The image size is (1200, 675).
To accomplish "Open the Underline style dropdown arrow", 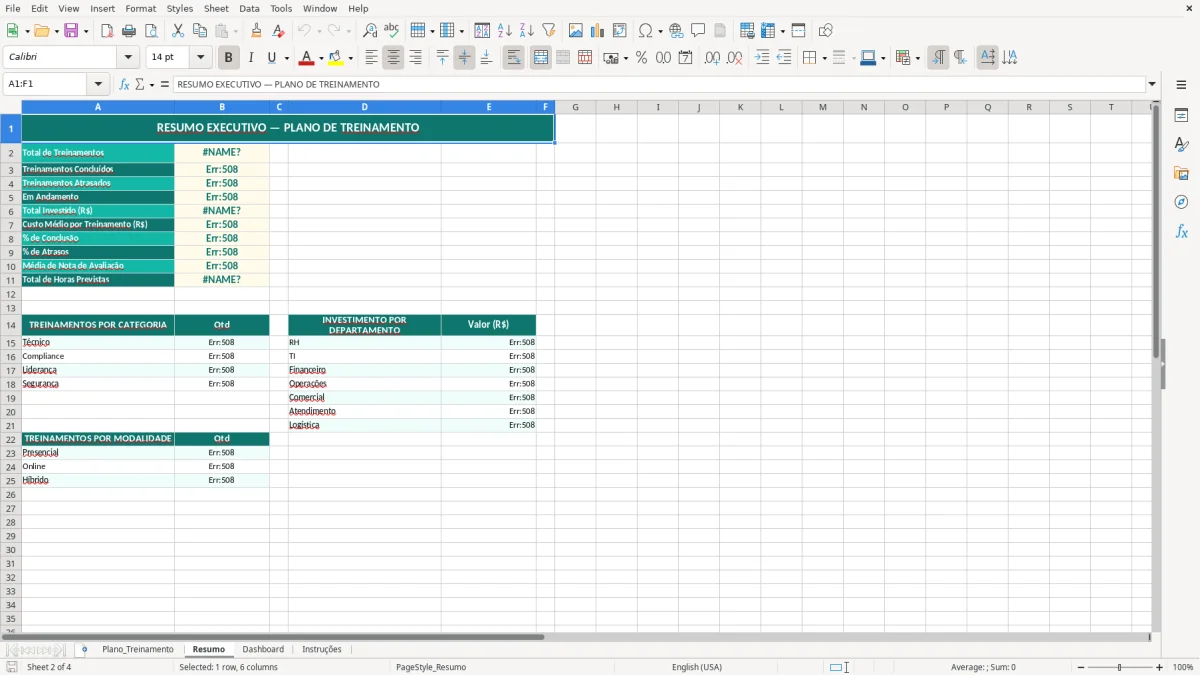I will (286, 58).
